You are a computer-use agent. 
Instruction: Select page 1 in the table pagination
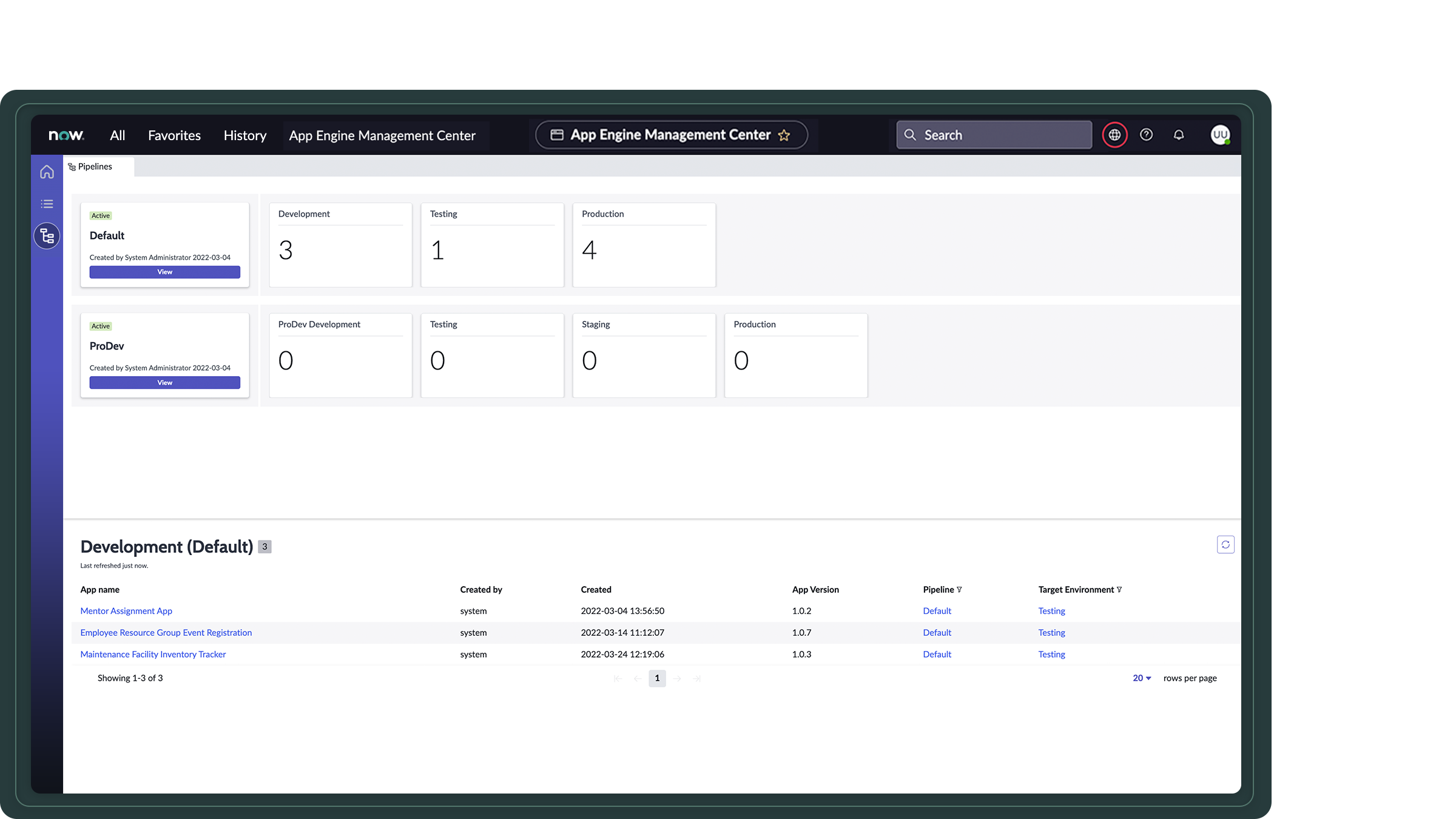(x=657, y=678)
